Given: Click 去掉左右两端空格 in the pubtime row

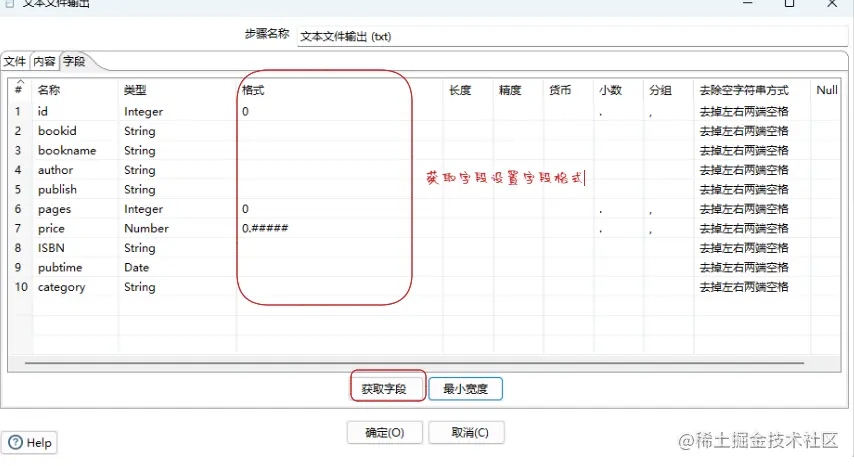Looking at the screenshot, I should tap(744, 268).
